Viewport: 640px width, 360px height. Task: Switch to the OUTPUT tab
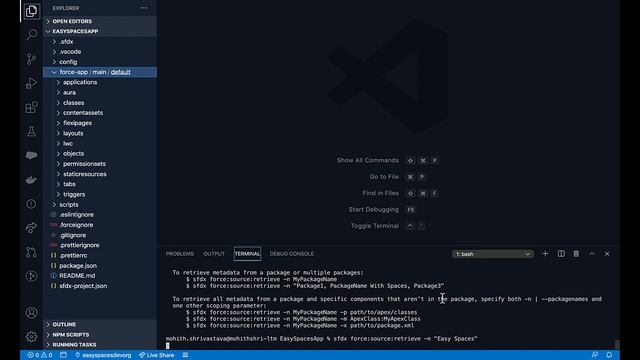click(x=214, y=254)
